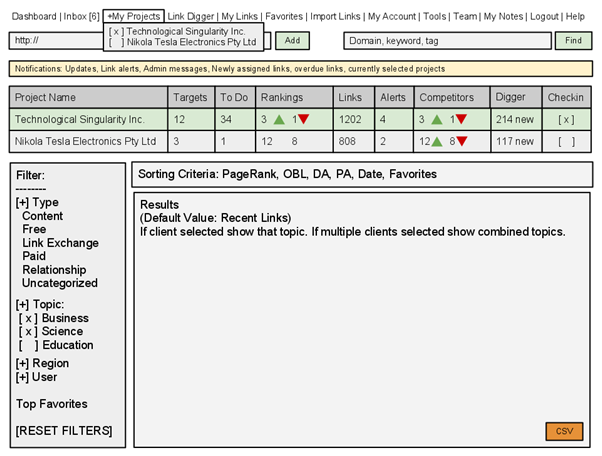The image size is (602, 456).
Task: Open My Links page
Action: pyautogui.click(x=240, y=17)
